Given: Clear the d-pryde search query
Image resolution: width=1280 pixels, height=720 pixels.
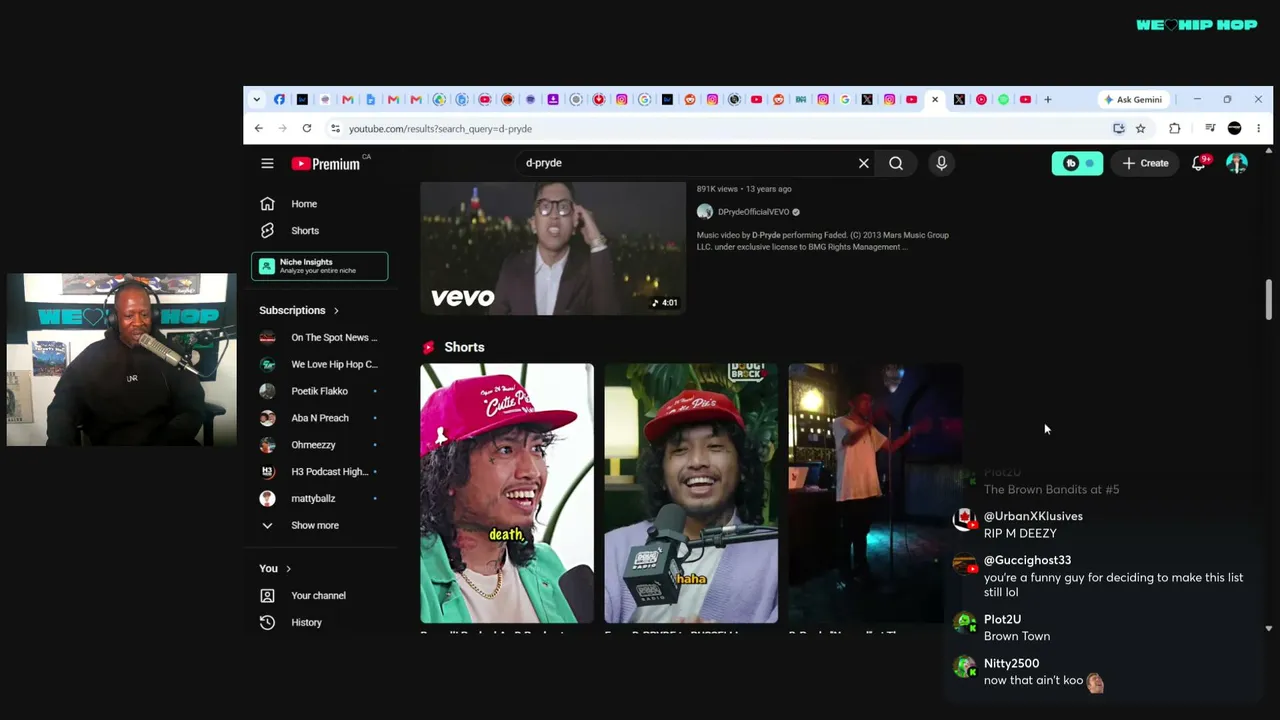Looking at the screenshot, I should (x=864, y=163).
